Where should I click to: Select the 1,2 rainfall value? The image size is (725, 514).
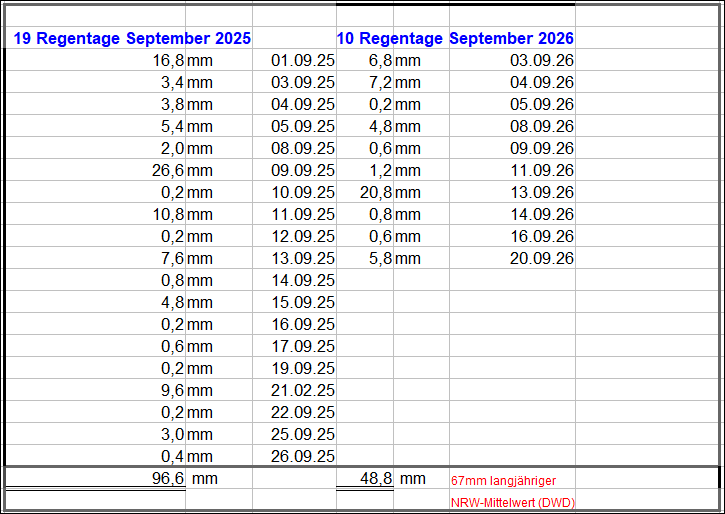pos(381,171)
